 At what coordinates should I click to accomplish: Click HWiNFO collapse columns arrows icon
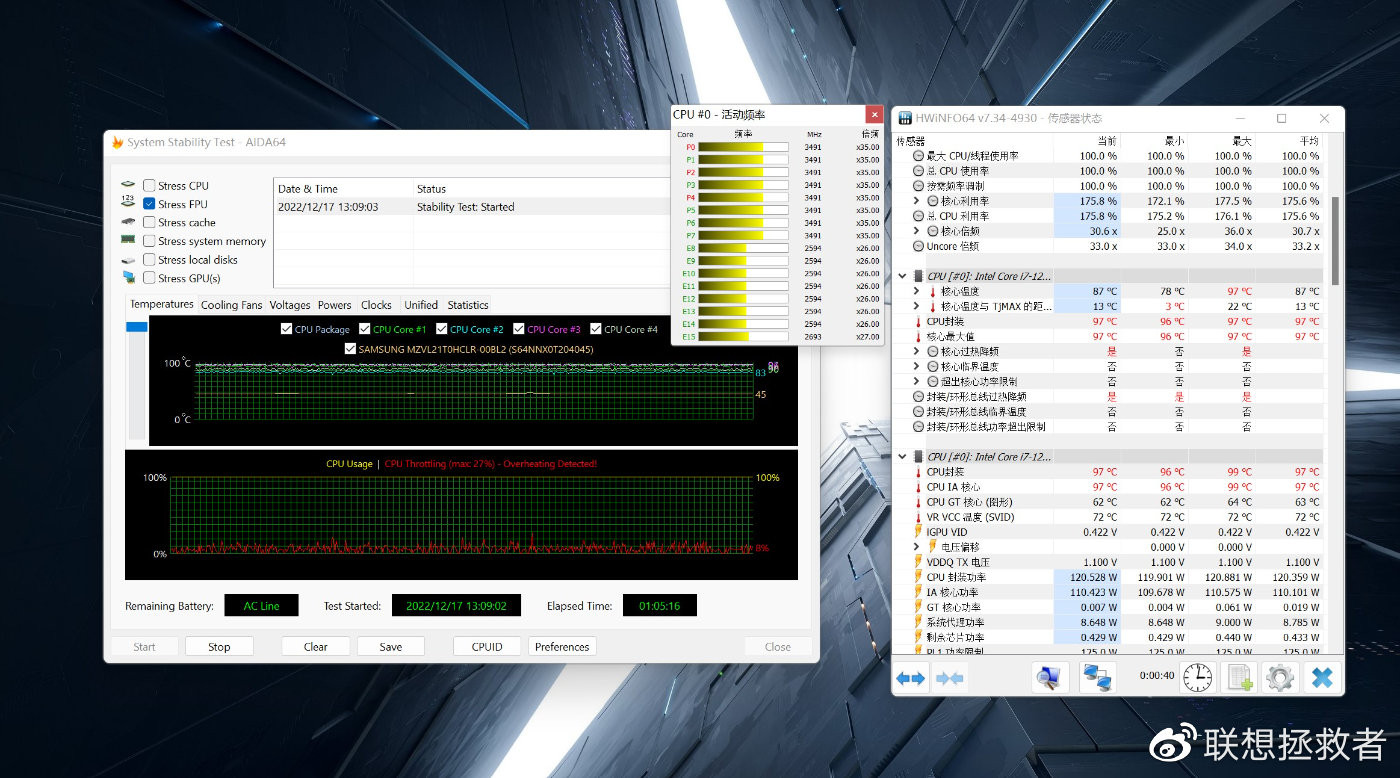pos(949,678)
